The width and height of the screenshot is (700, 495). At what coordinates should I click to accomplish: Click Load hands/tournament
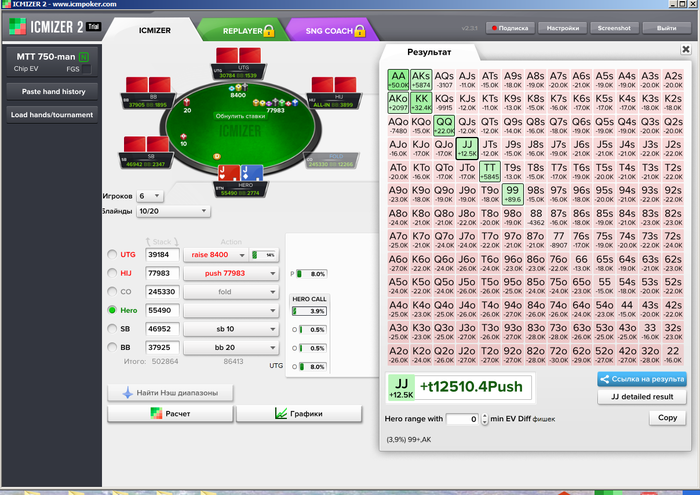pos(52,115)
